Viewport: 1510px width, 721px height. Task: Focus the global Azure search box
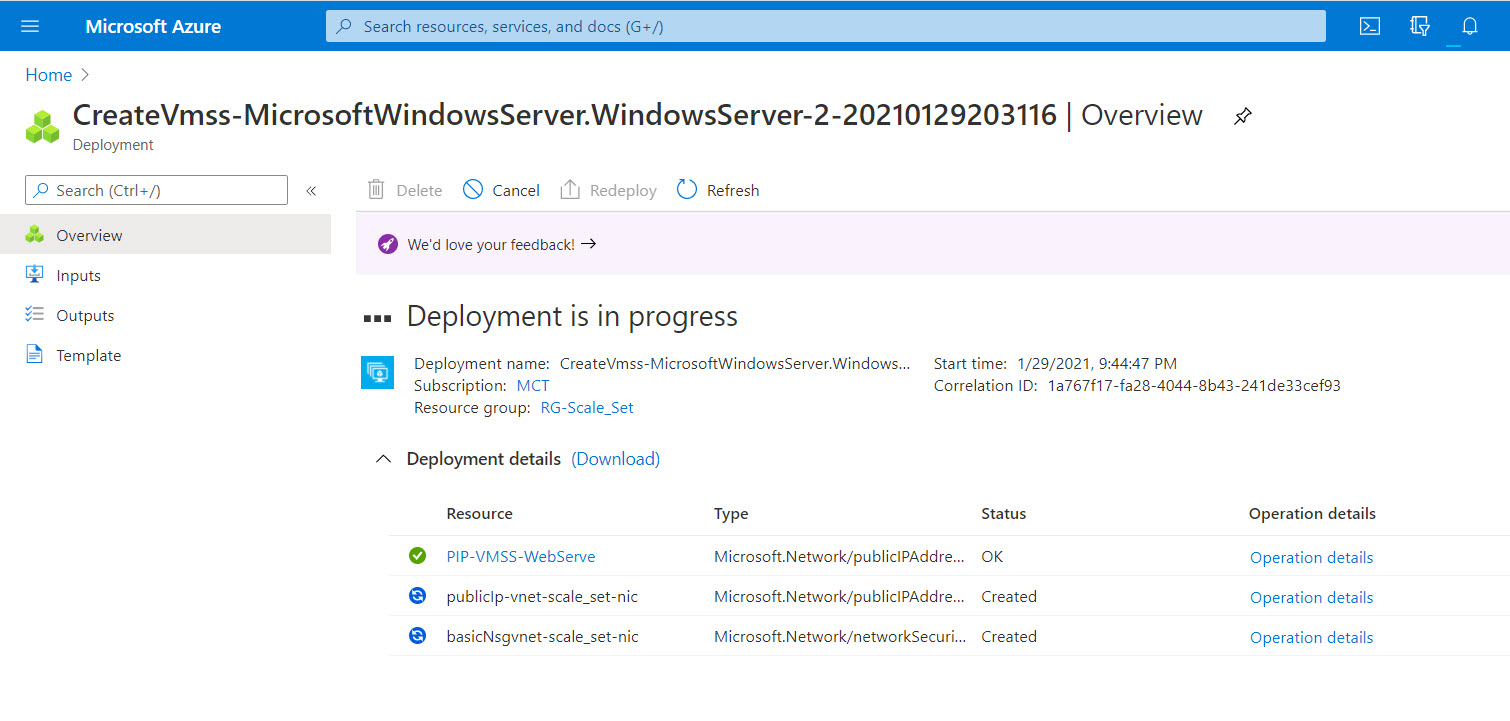coord(825,26)
